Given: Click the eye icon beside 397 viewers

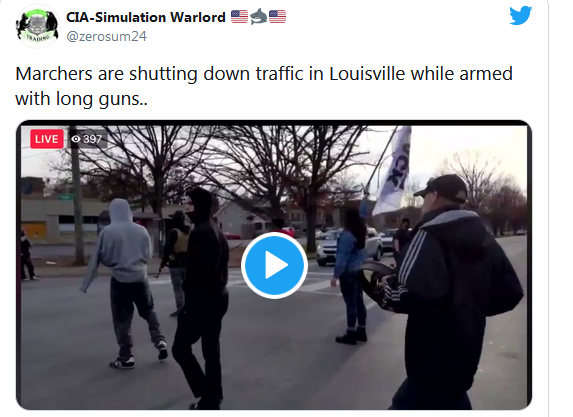Looking at the screenshot, I should [76, 139].
